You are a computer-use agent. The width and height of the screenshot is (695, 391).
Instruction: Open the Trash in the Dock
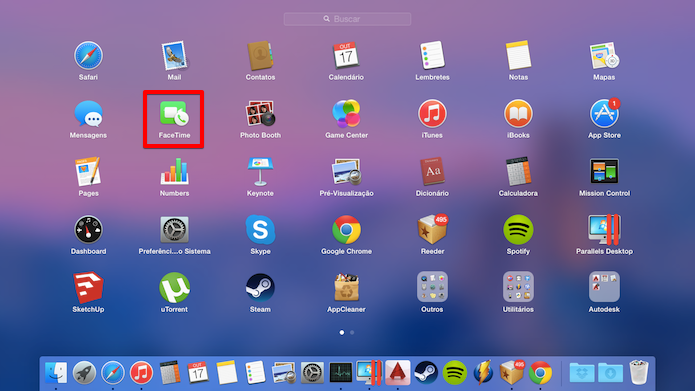click(639, 372)
